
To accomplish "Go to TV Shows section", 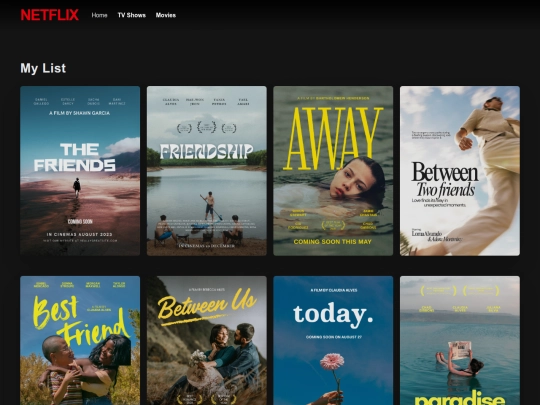I will pos(132,15).
